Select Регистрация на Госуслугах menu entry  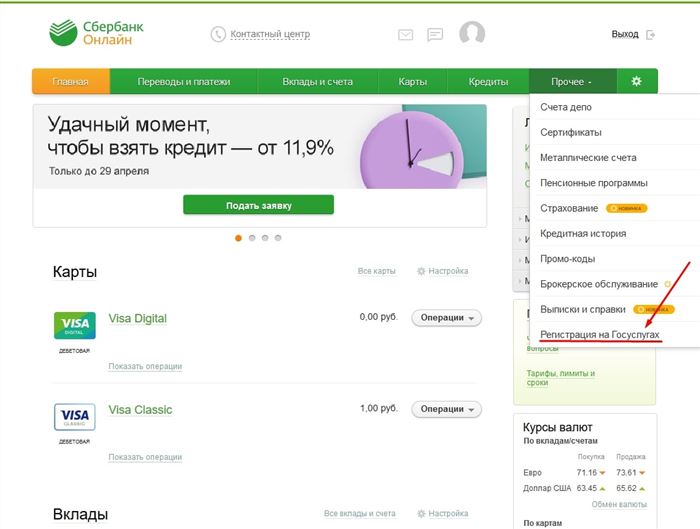pyautogui.click(x=614, y=334)
